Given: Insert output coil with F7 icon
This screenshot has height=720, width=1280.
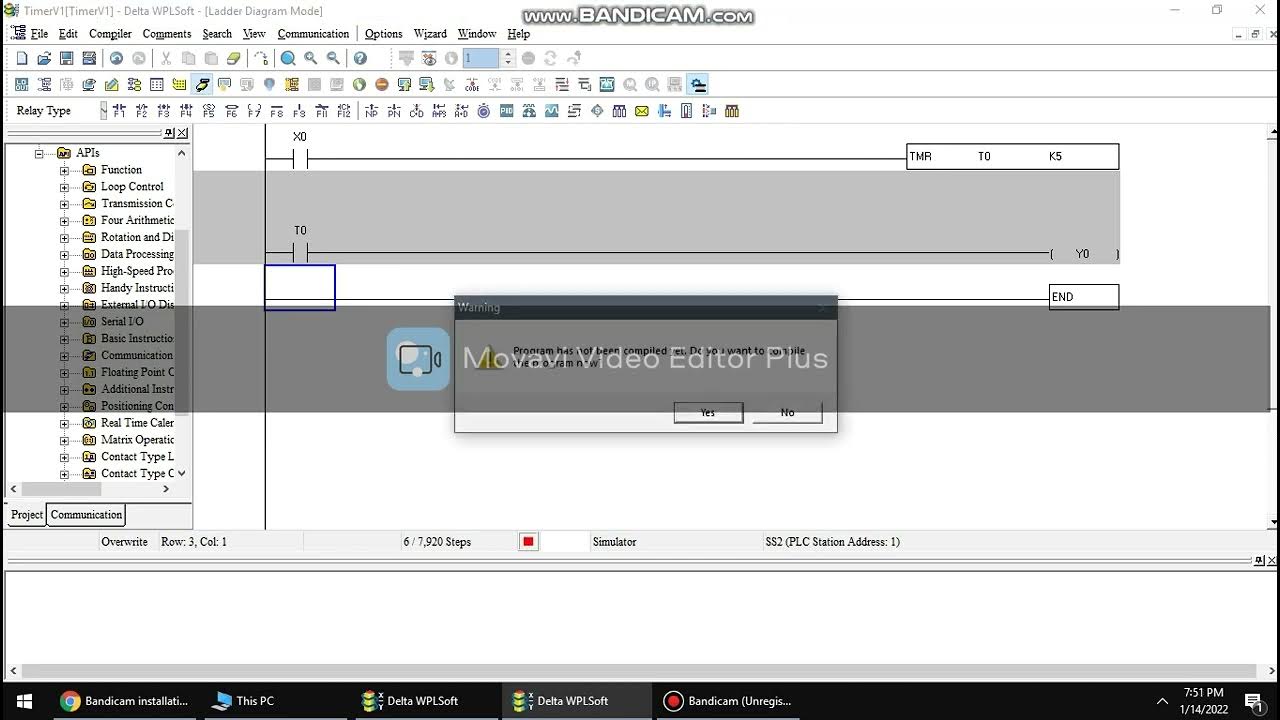Looking at the screenshot, I should click(x=254, y=111).
